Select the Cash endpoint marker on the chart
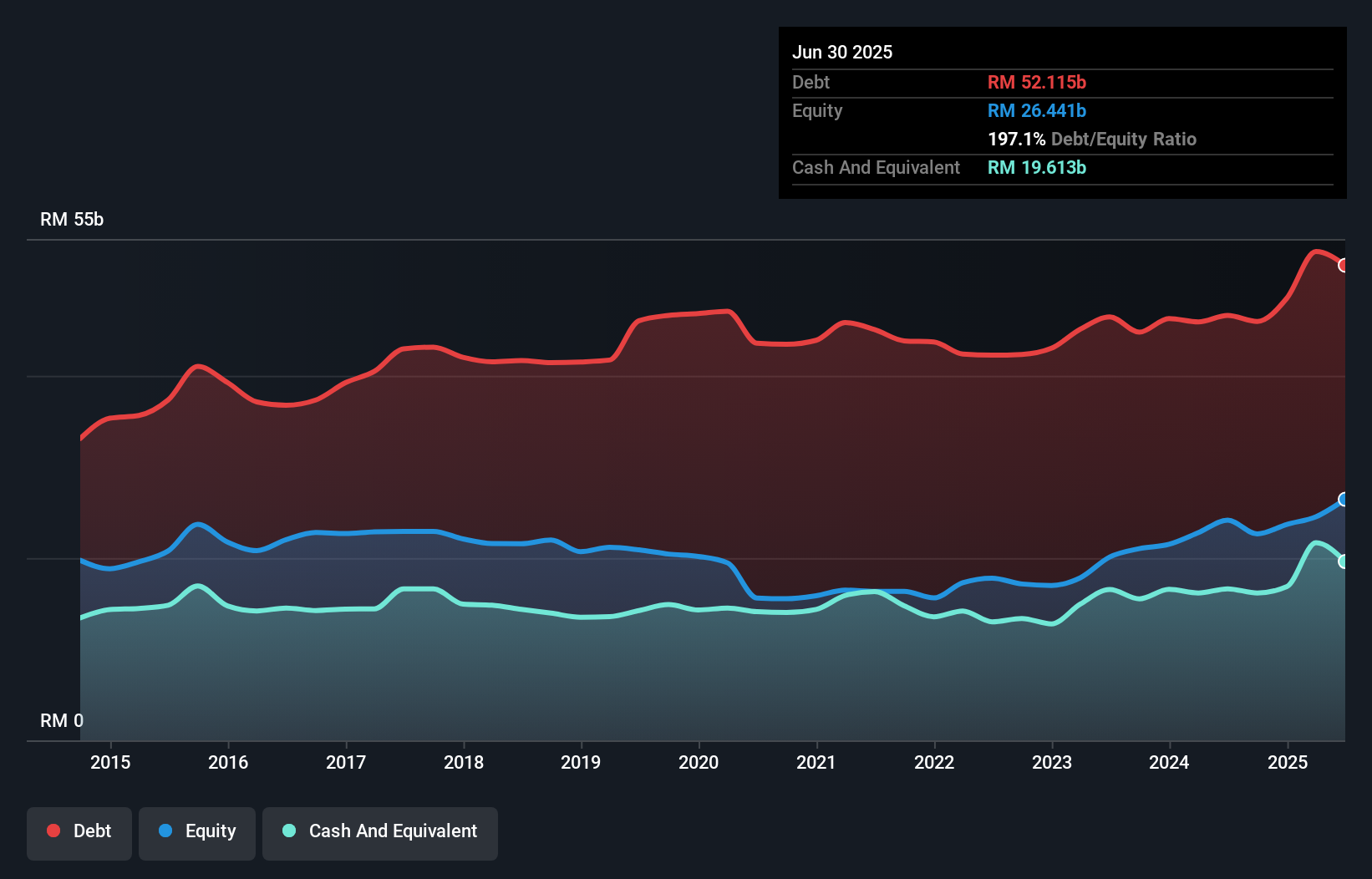 (x=1344, y=561)
